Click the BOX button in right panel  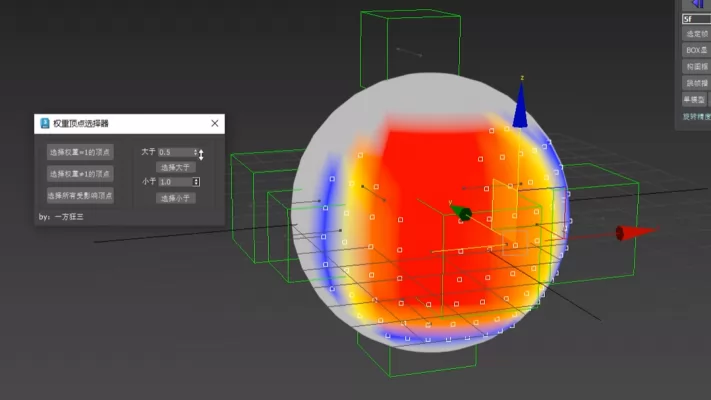[x=696, y=49]
